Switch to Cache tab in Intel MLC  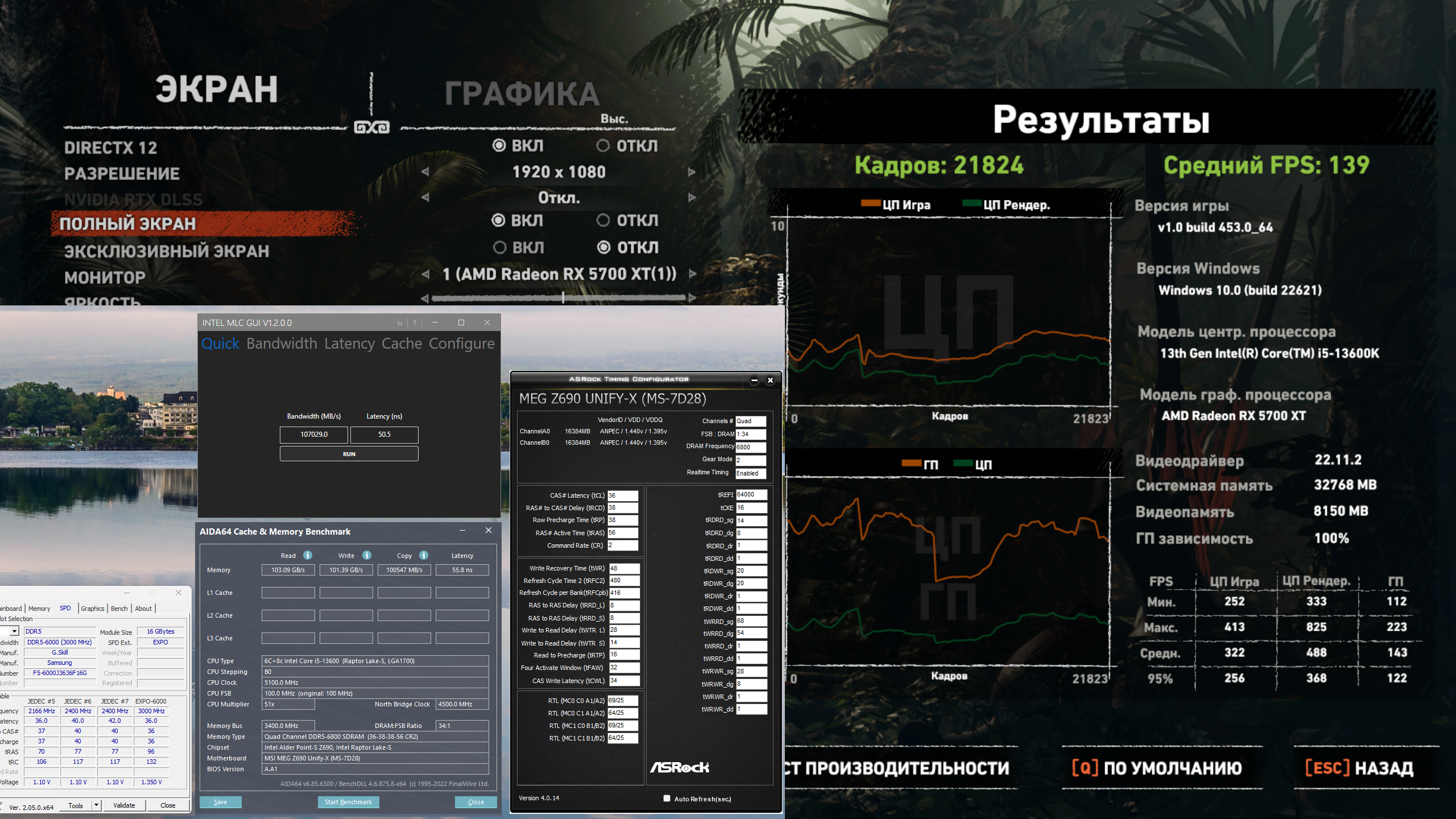tap(402, 344)
